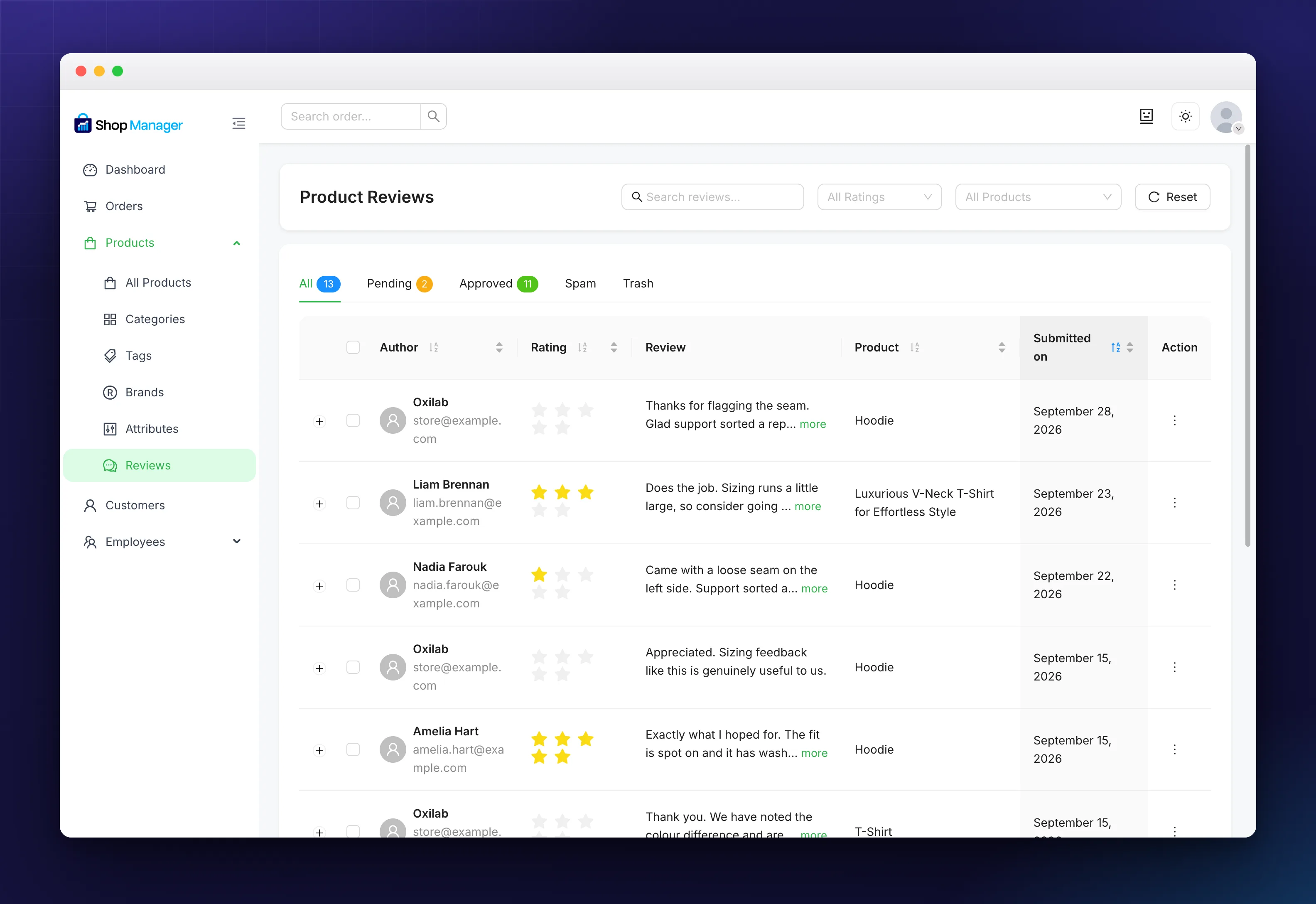Open Brands in the sidebar

coord(160,392)
